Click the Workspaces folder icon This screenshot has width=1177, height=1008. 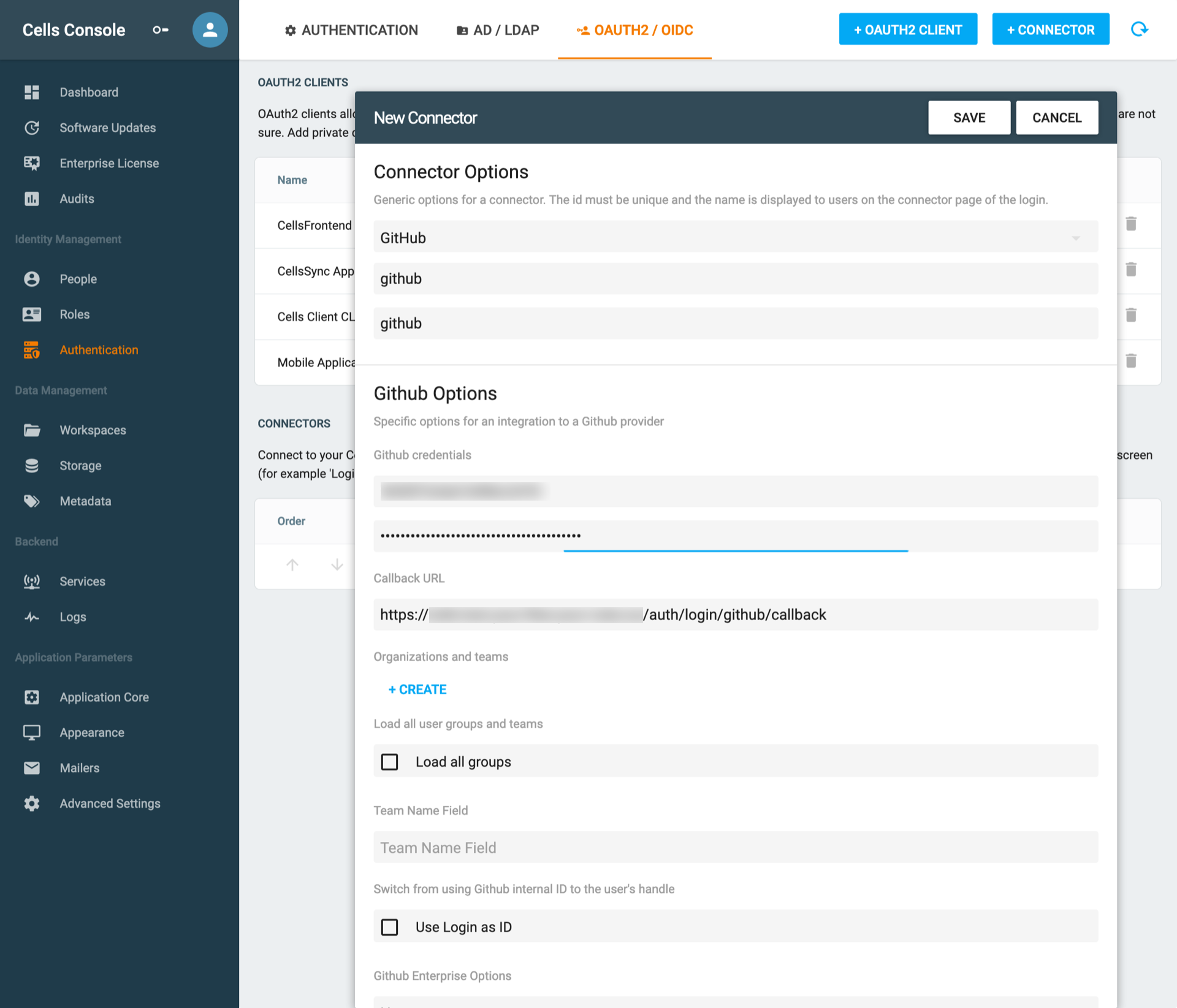coord(32,431)
